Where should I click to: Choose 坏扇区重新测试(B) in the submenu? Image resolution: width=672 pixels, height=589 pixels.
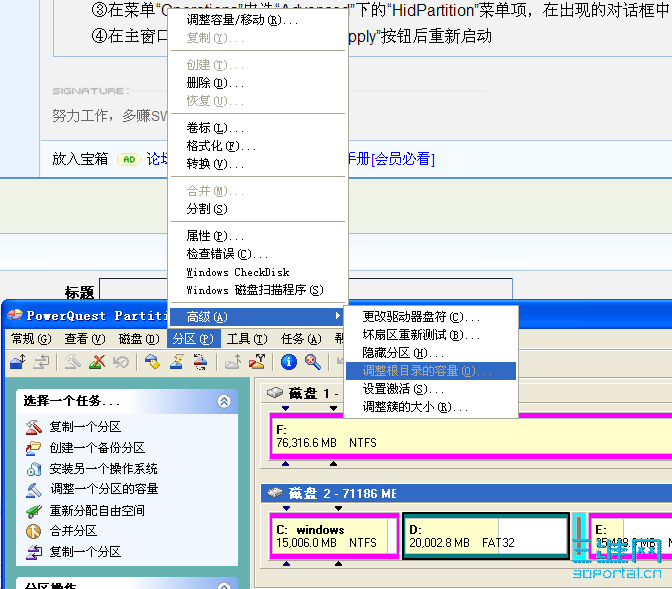pyautogui.click(x=431, y=335)
